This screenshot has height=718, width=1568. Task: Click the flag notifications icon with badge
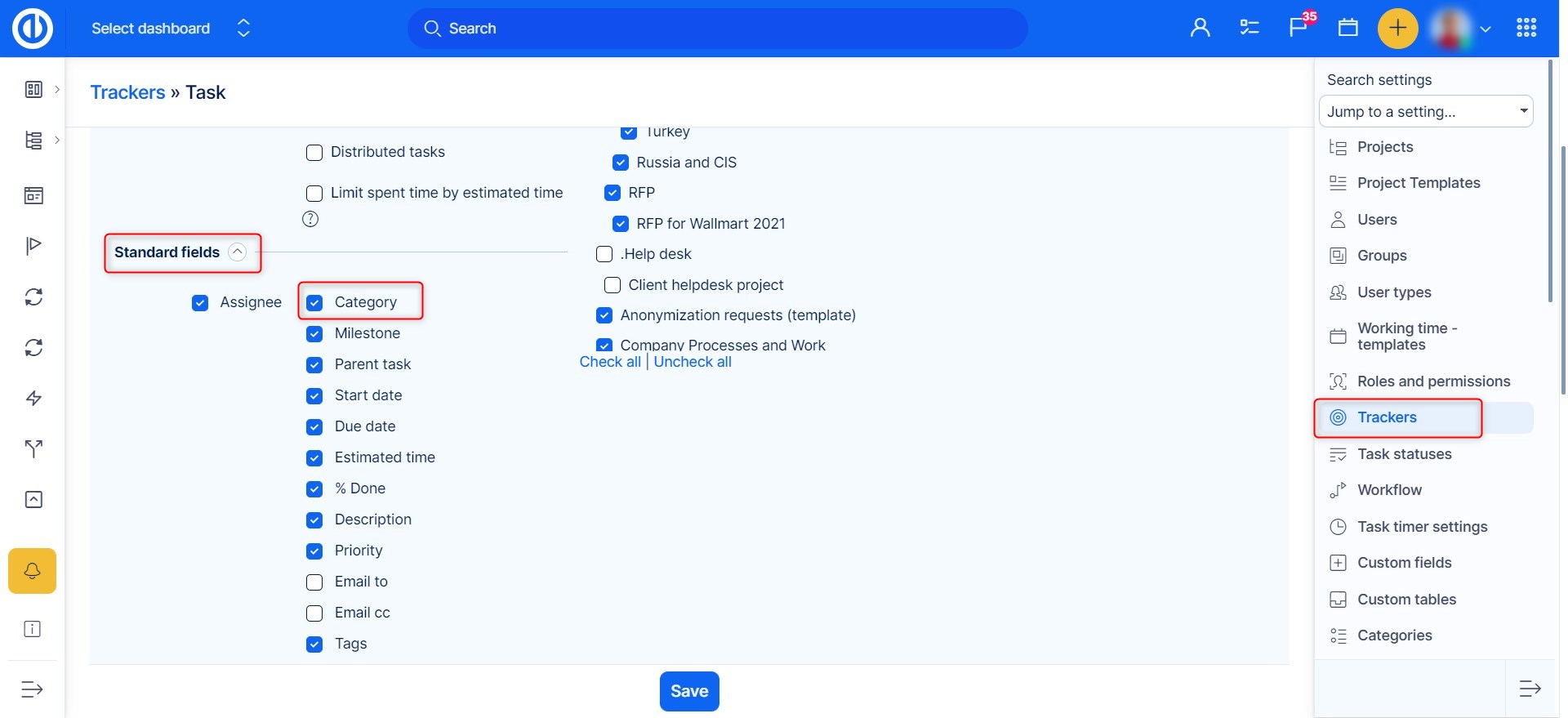pos(1298,28)
